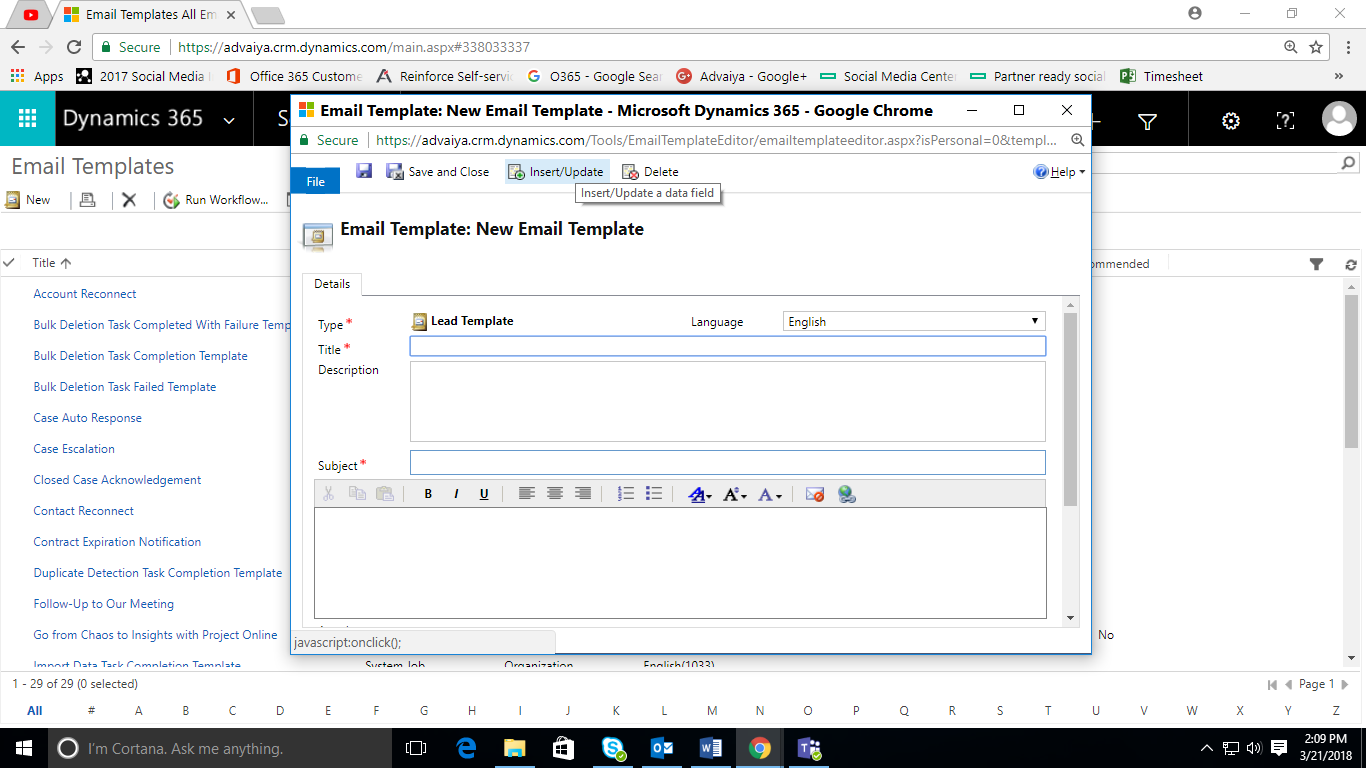Image resolution: width=1366 pixels, height=768 pixels.
Task: Click the delete X icon in command bar
Action: pos(129,200)
